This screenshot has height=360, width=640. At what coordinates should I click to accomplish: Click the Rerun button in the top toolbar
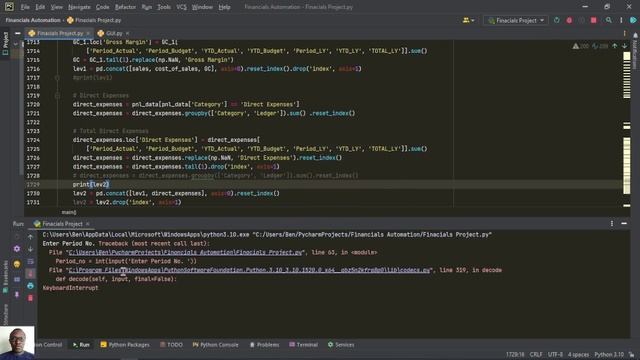[557, 20]
